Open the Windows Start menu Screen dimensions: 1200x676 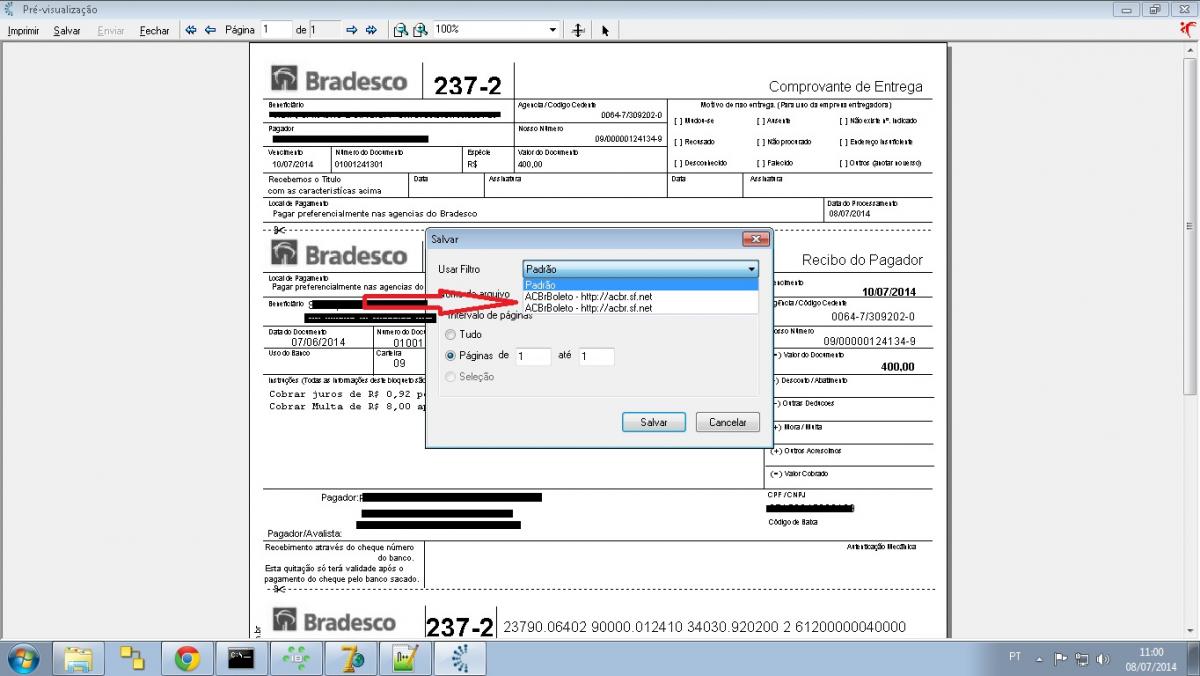(22, 657)
